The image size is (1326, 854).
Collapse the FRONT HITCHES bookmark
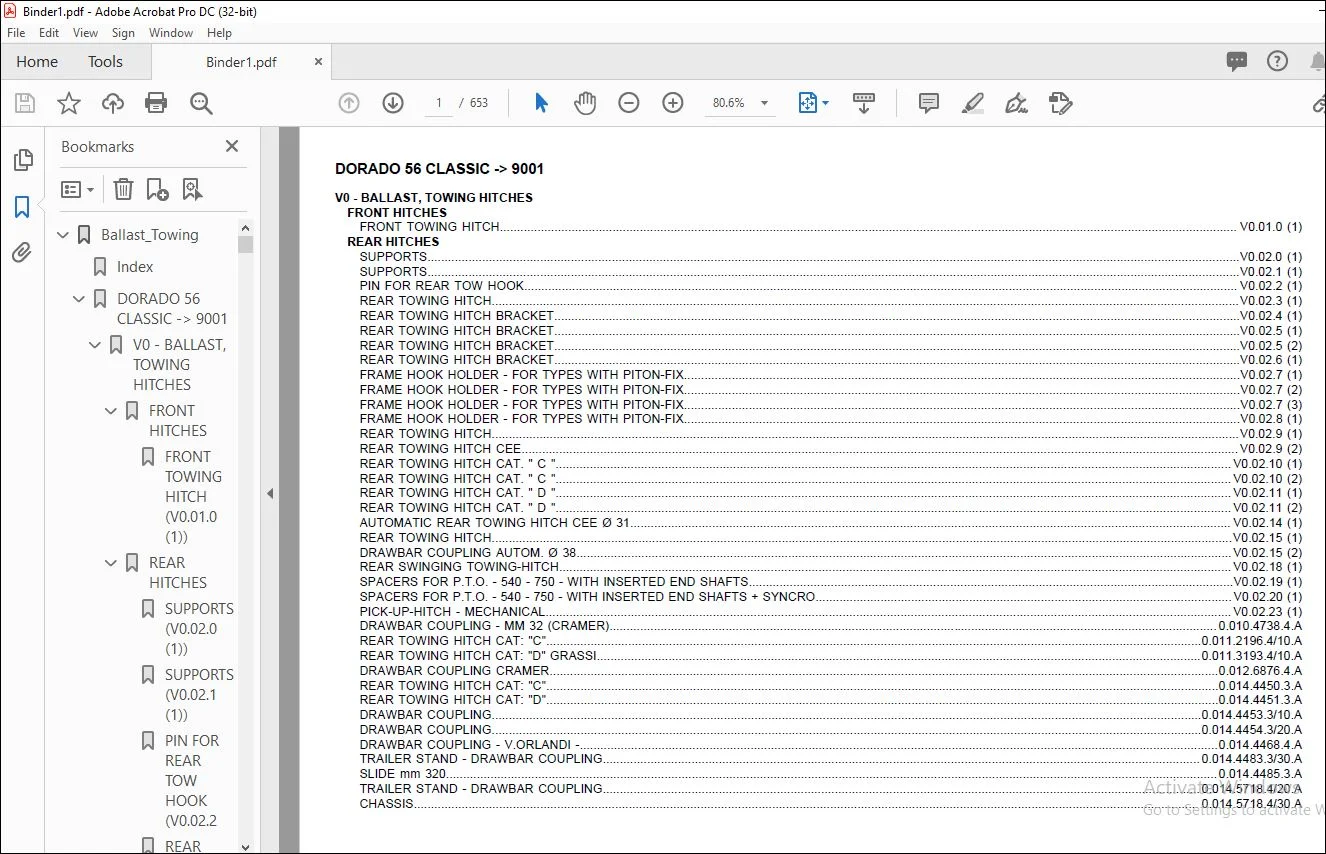coord(112,411)
